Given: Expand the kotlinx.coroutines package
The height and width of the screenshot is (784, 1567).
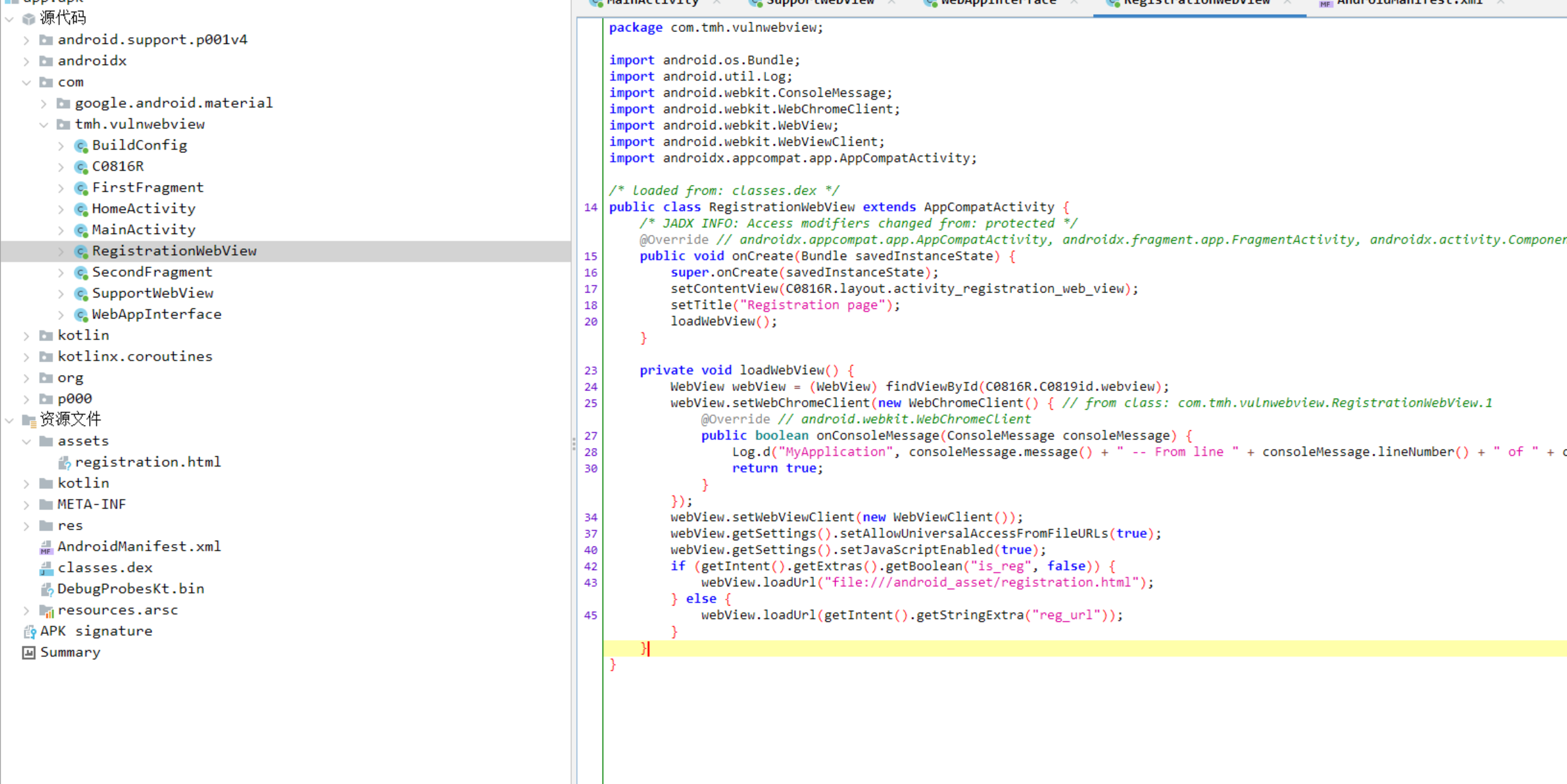Looking at the screenshot, I should tap(26, 357).
